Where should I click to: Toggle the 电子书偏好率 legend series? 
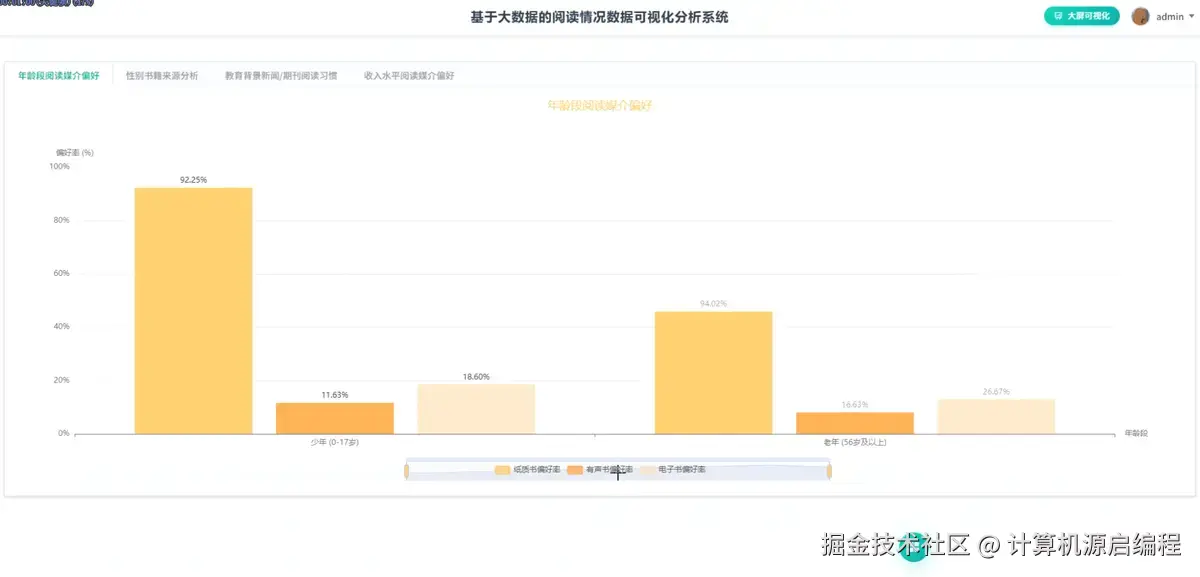coord(672,469)
